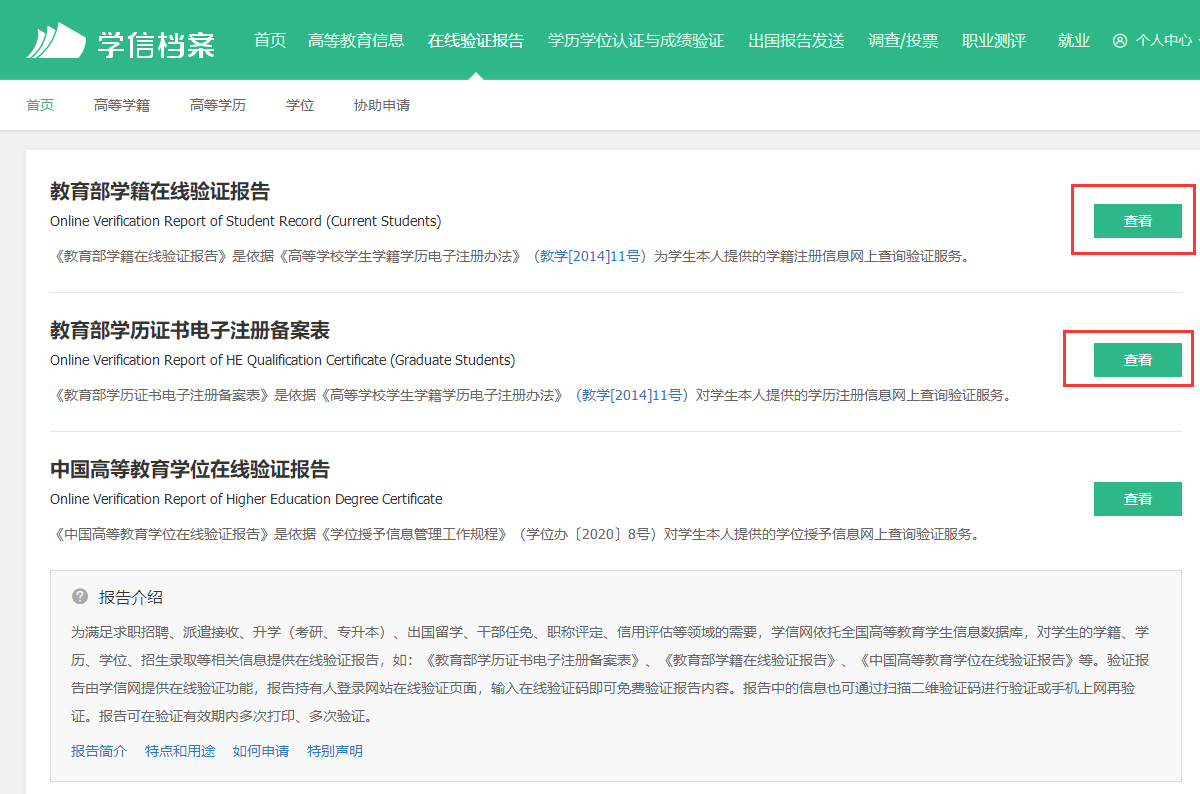Click the text 'Online Verification Report of HE Qualification Certificate'
The image size is (1200, 794).
(x=218, y=360)
